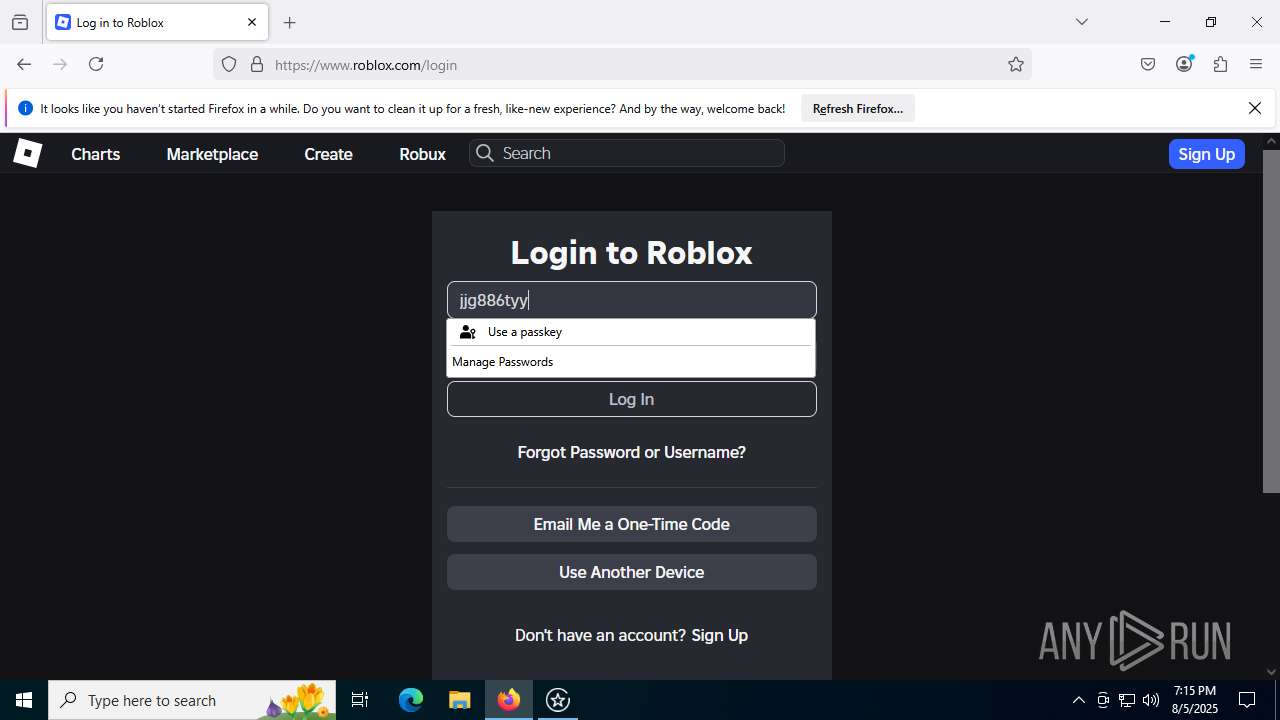1280x720 pixels.
Task: Close the 'Log in to Roblox' tab
Action: pyautogui.click(x=252, y=22)
